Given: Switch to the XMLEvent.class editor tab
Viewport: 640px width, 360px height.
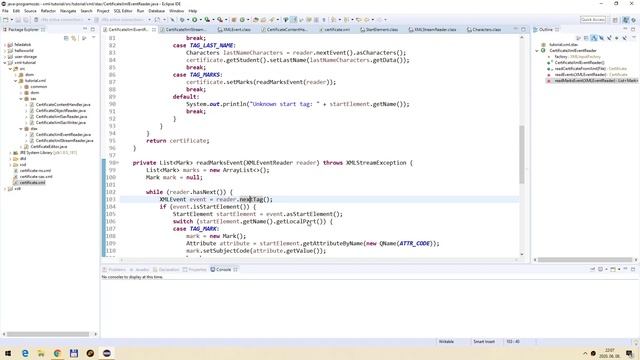Looking at the screenshot, I should point(234,30).
